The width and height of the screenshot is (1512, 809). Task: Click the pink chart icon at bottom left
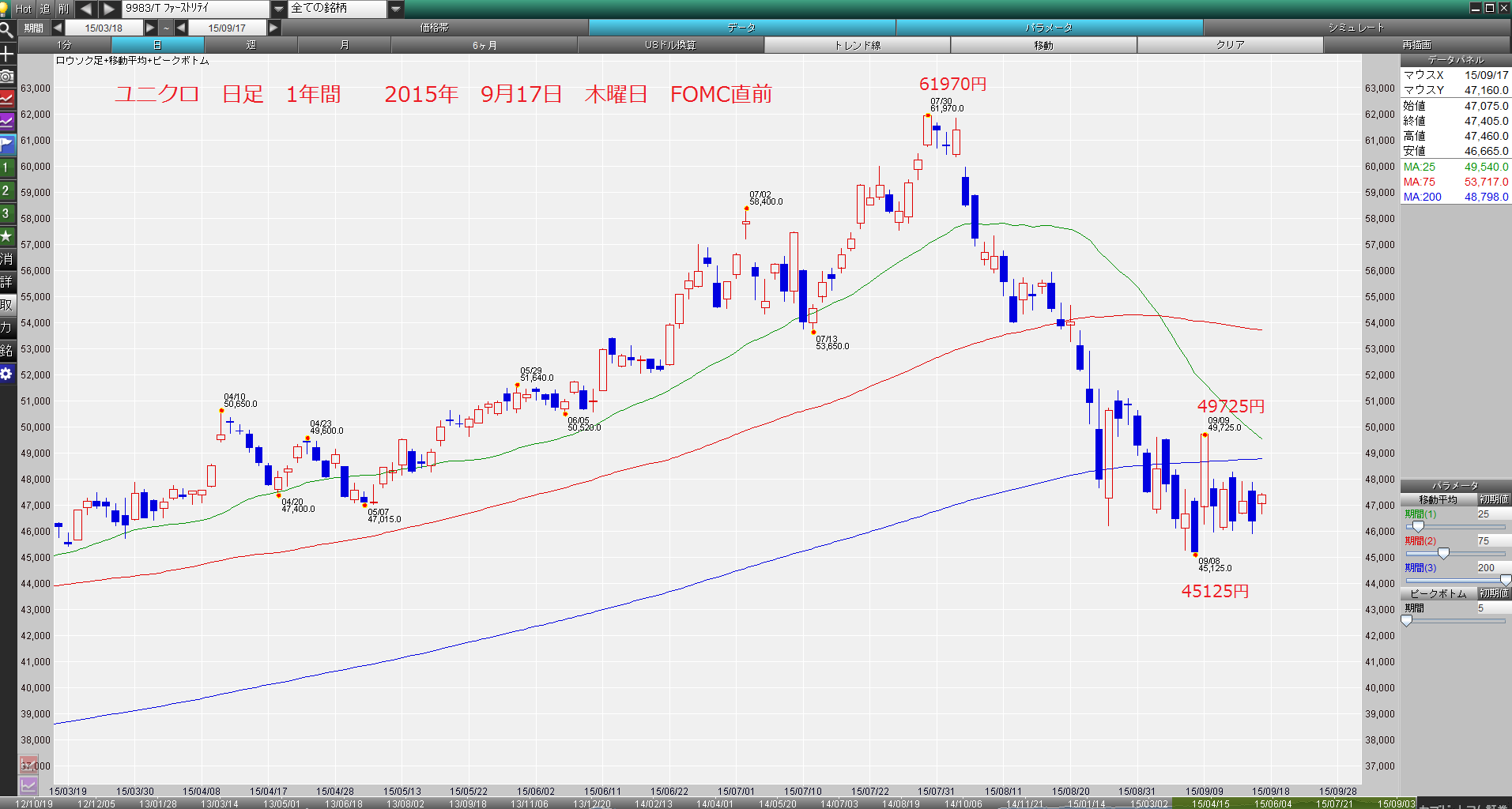[x=28, y=765]
